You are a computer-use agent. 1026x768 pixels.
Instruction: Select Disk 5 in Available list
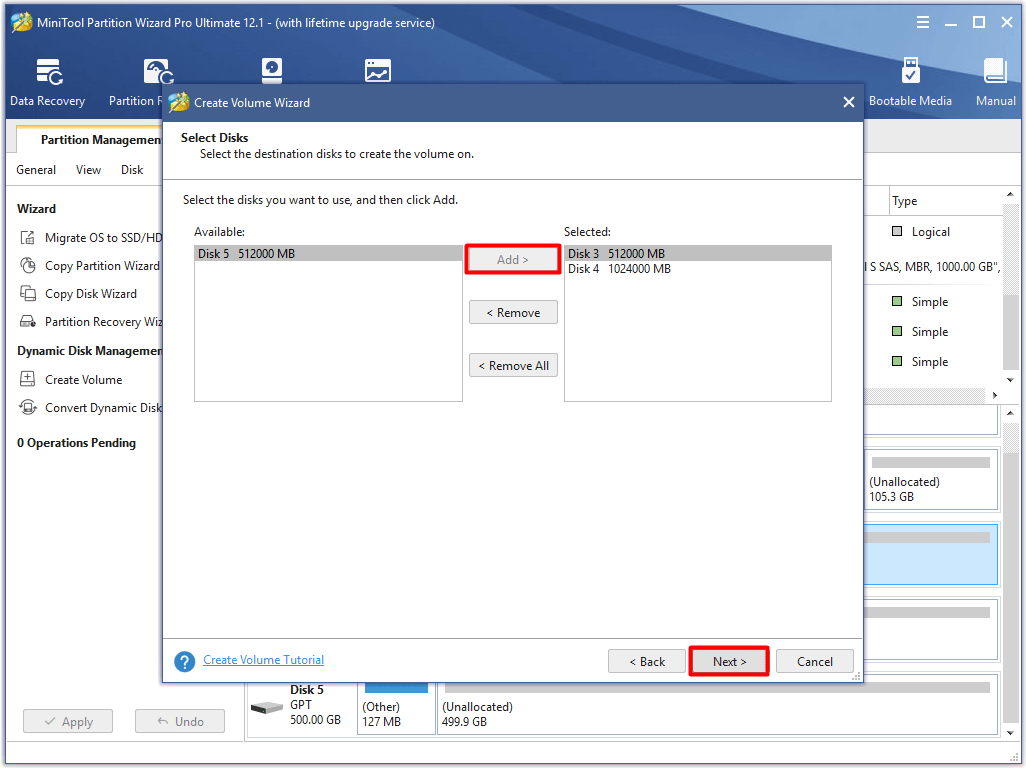(328, 253)
